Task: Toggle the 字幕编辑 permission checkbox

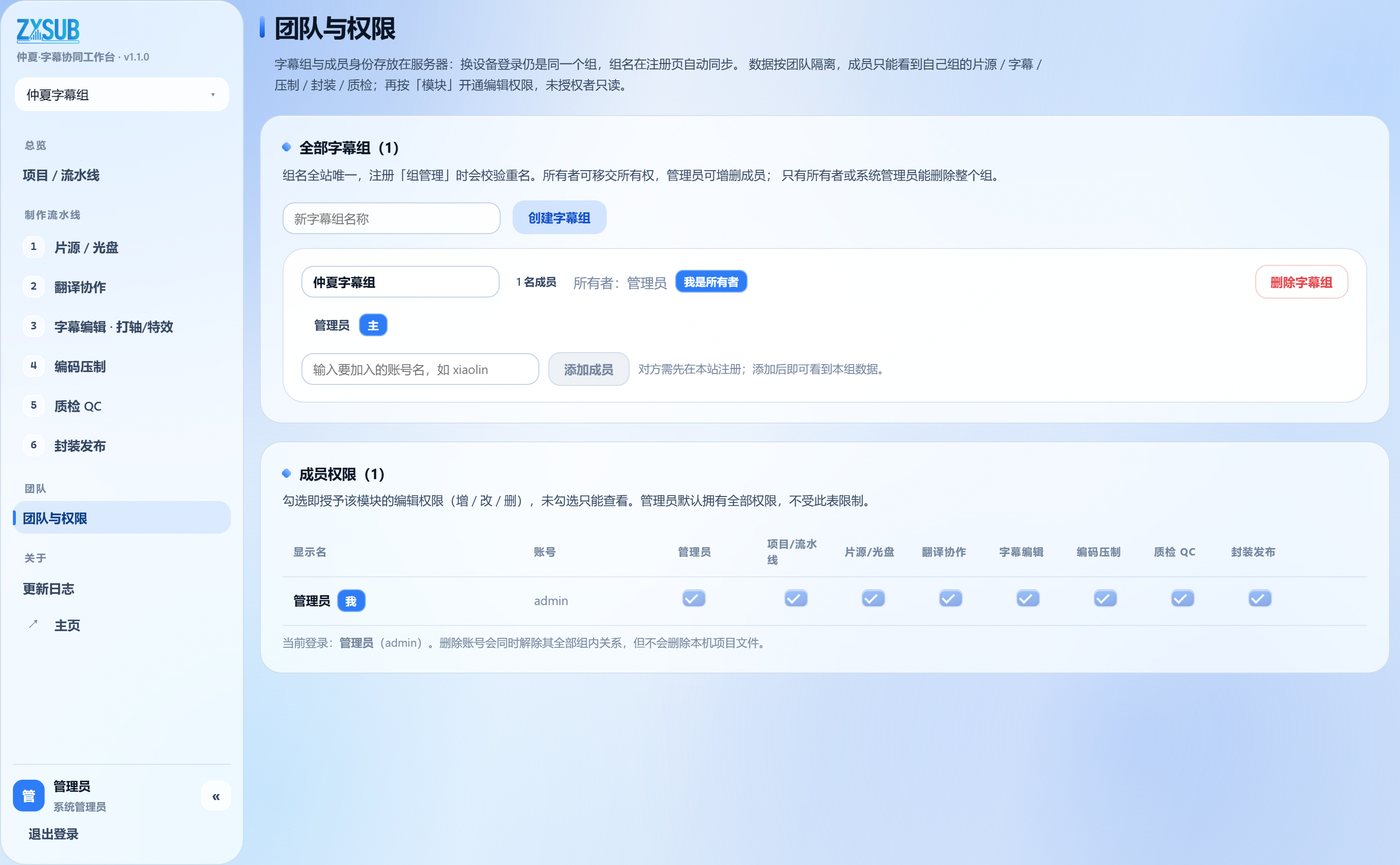Action: click(x=1028, y=598)
